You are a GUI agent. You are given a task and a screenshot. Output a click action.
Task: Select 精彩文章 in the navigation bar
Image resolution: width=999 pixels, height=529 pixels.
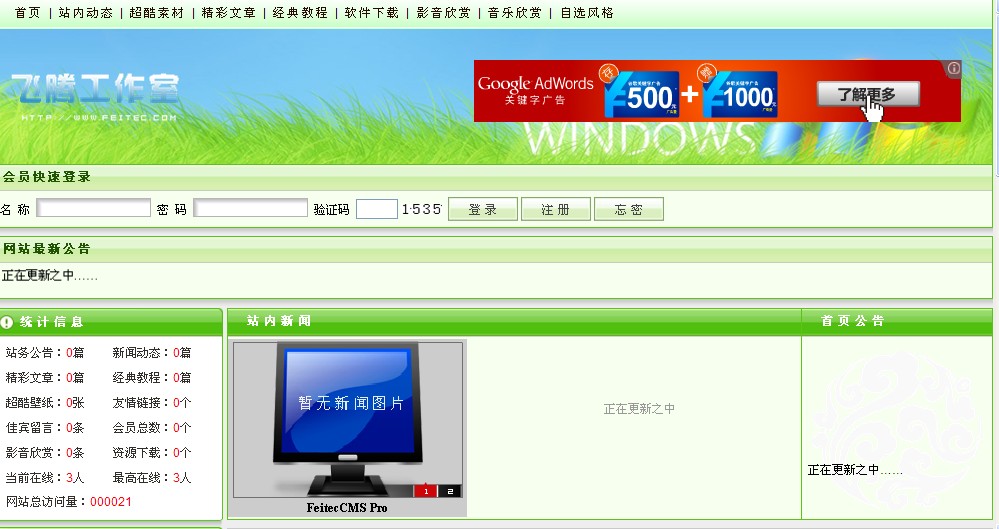click(x=228, y=13)
